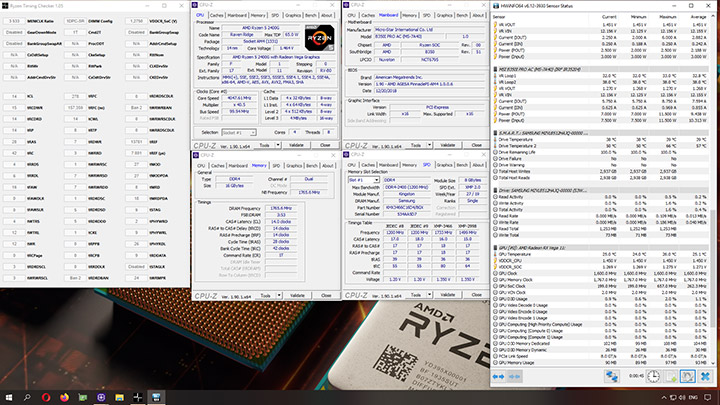Viewport: 720px width, 405px height.
Task: Open Graphics tab in CPU-Z Mainboard window
Action: click(x=444, y=15)
